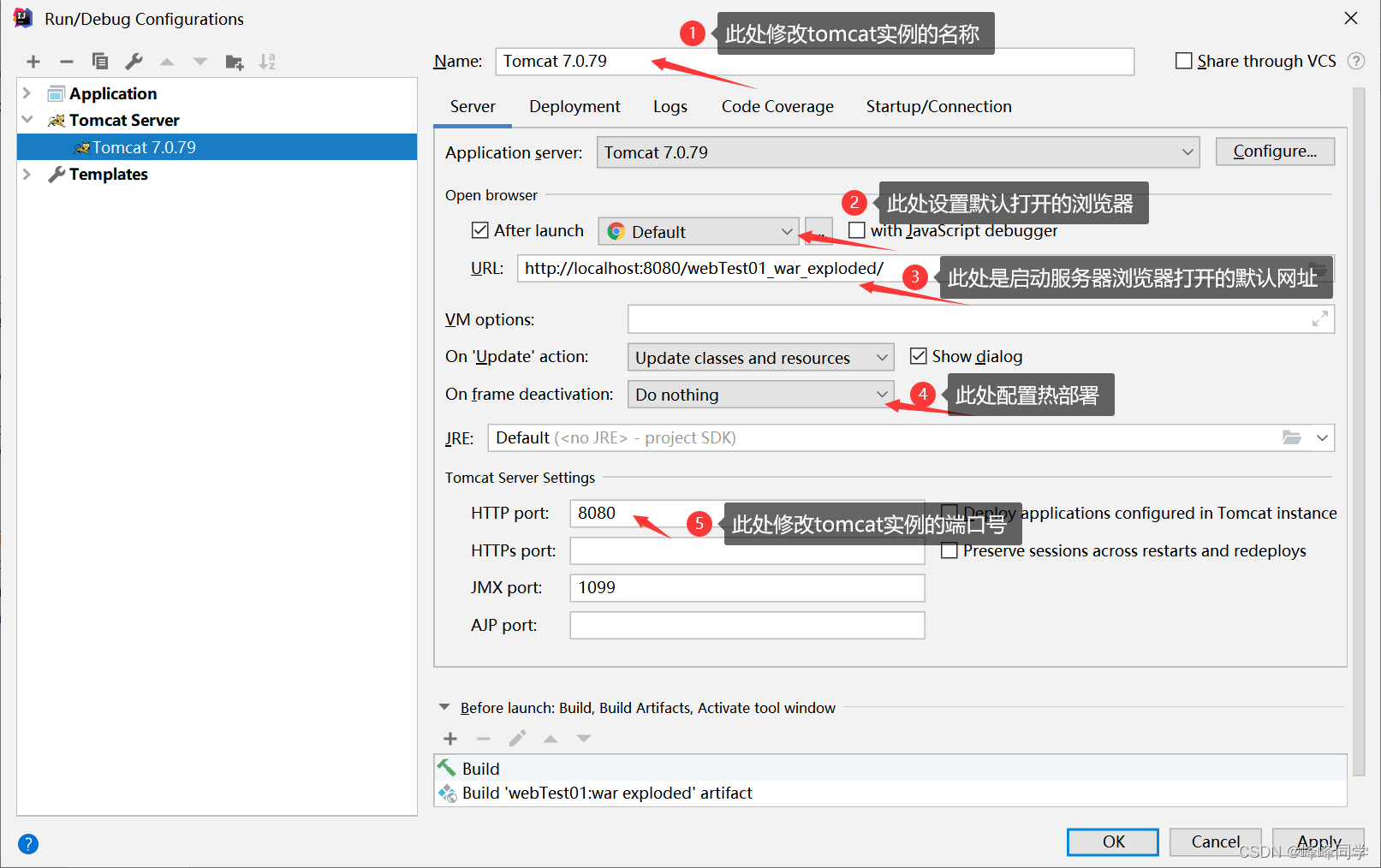Click the AJP port field
The width and height of the screenshot is (1381, 868).
click(x=747, y=625)
